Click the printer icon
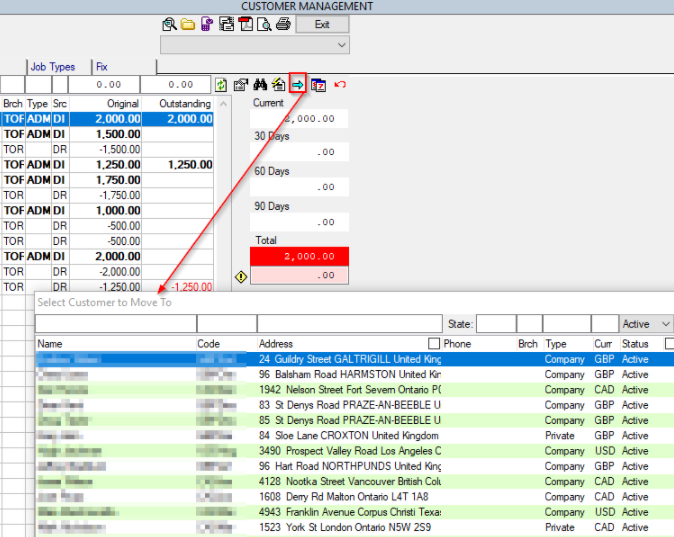This screenshot has height=537, width=674. click(283, 24)
